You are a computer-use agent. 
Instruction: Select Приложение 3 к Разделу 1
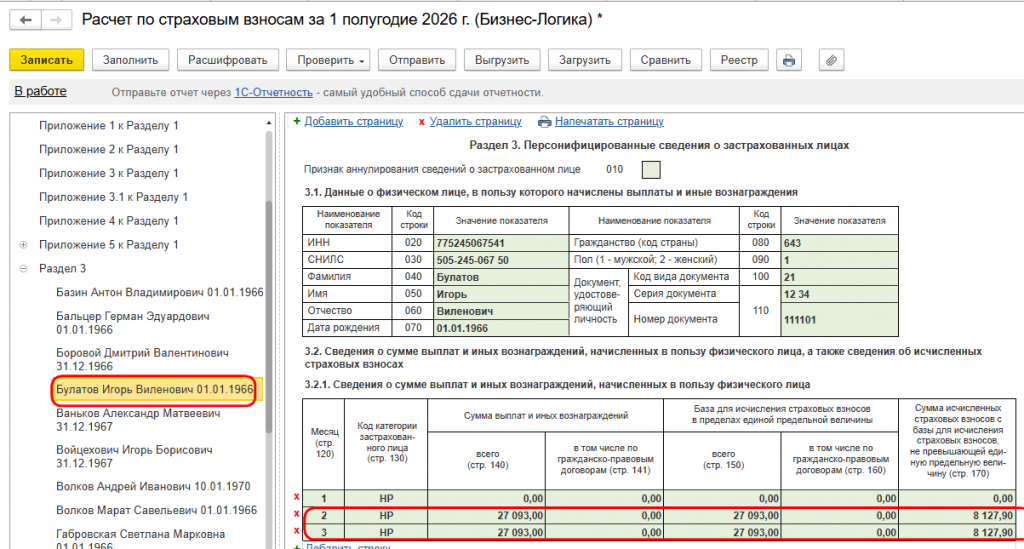pos(108,173)
